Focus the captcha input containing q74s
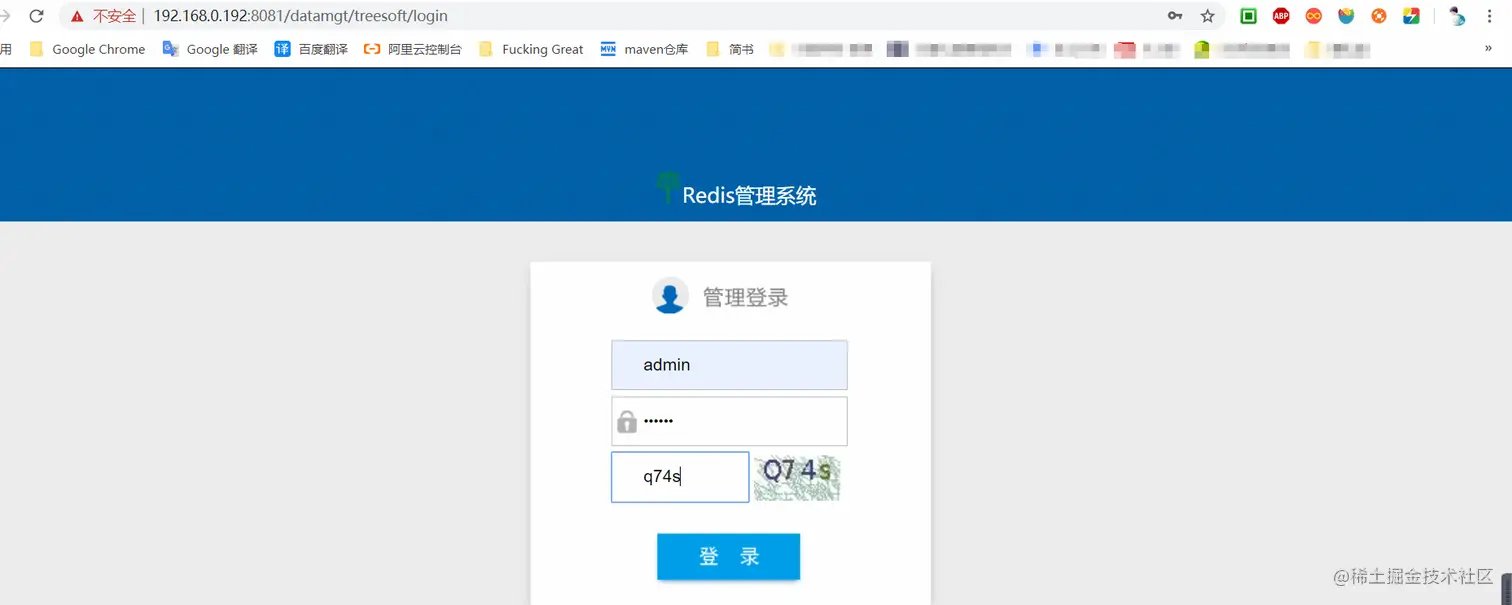 point(680,477)
